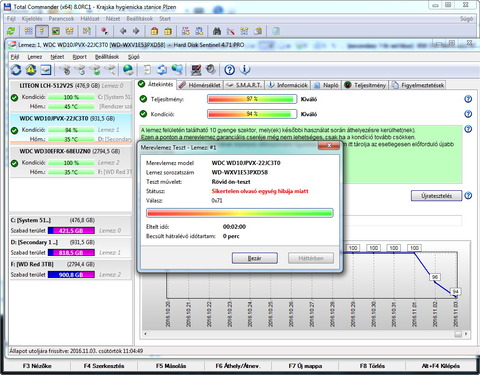Click F7 Új mappa button in Total Commander
This screenshot has width=480, height=375.
[x=305, y=366]
